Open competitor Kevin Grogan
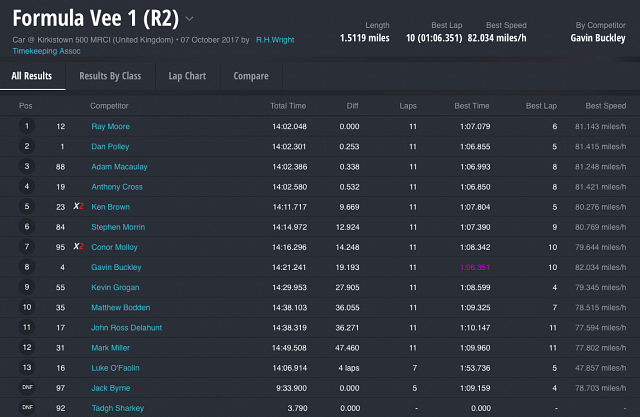 click(115, 287)
